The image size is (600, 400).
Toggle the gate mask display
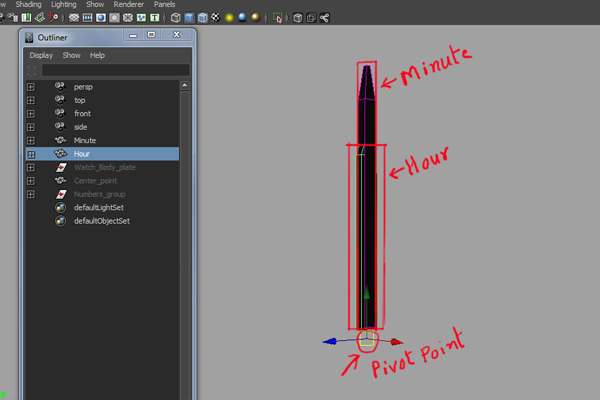tap(114, 18)
